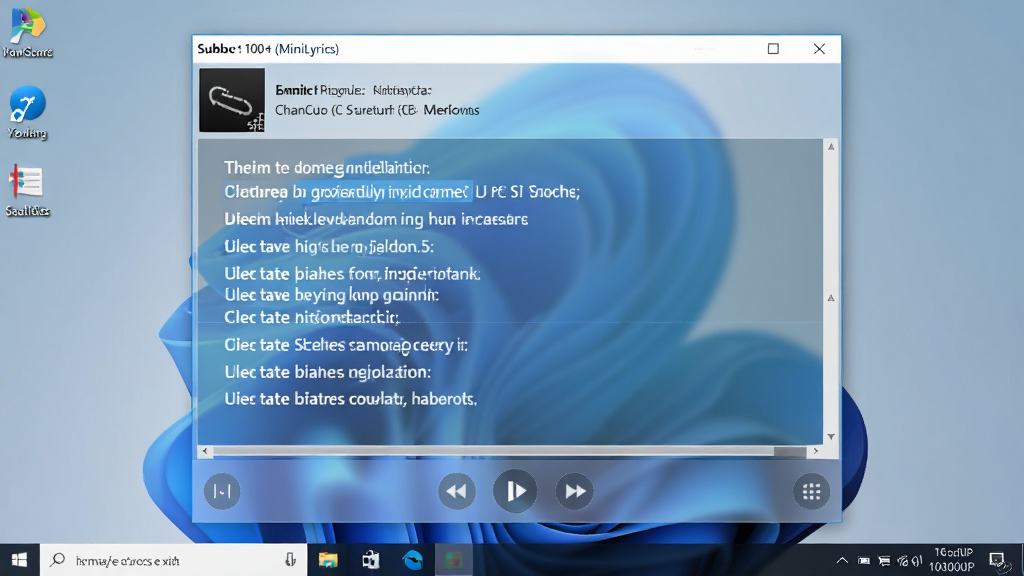Open the grid menu button in MiniLyrics
The image size is (1024, 576).
tap(811, 491)
